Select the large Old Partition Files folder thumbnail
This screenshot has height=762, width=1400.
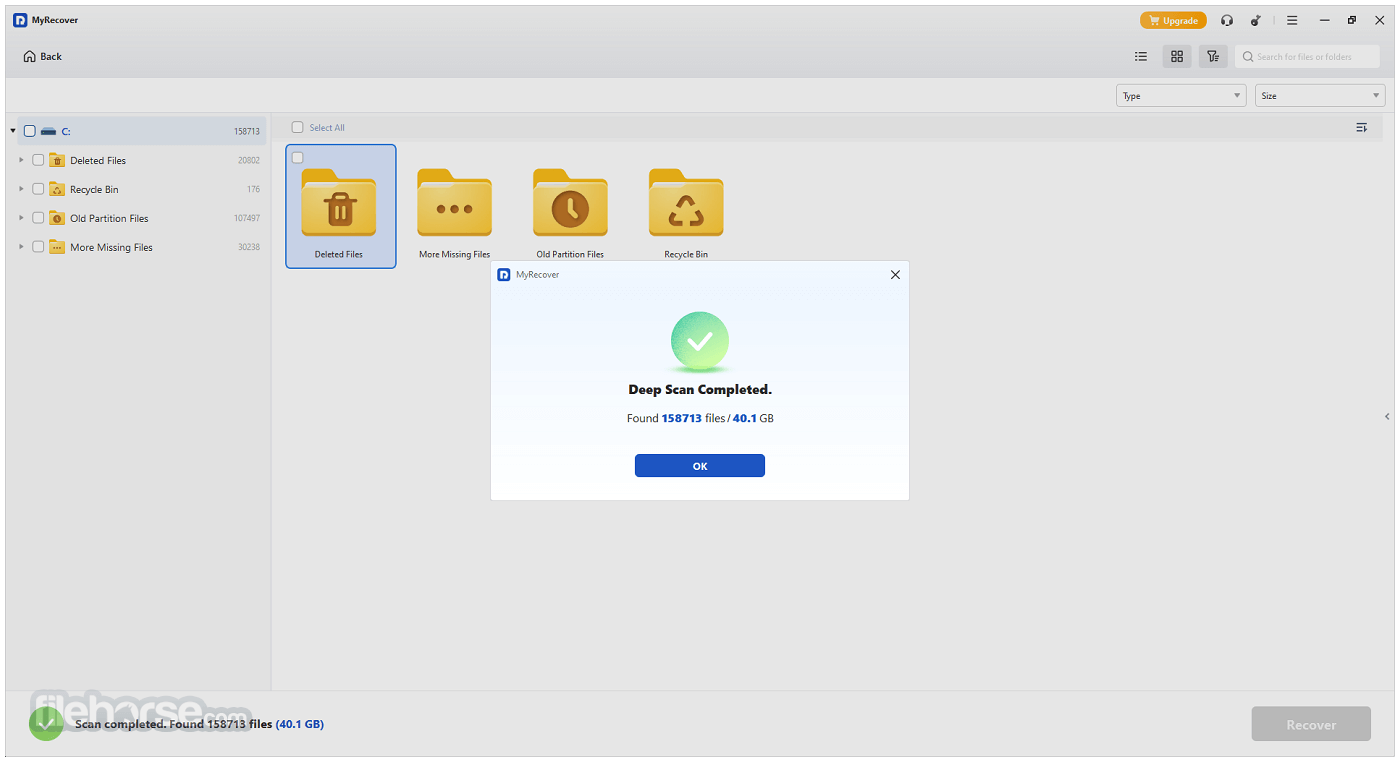[570, 203]
